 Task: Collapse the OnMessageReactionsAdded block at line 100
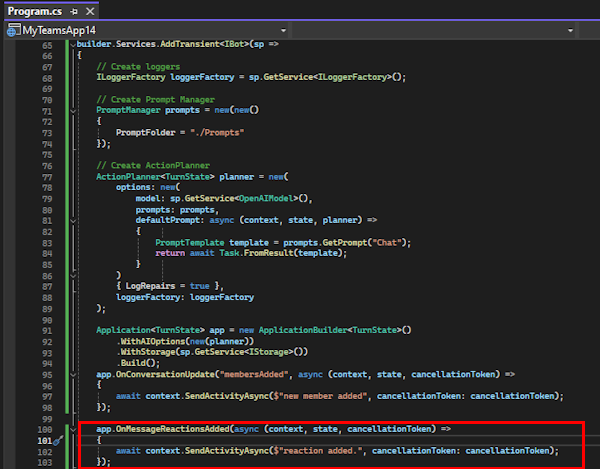click(x=73, y=430)
